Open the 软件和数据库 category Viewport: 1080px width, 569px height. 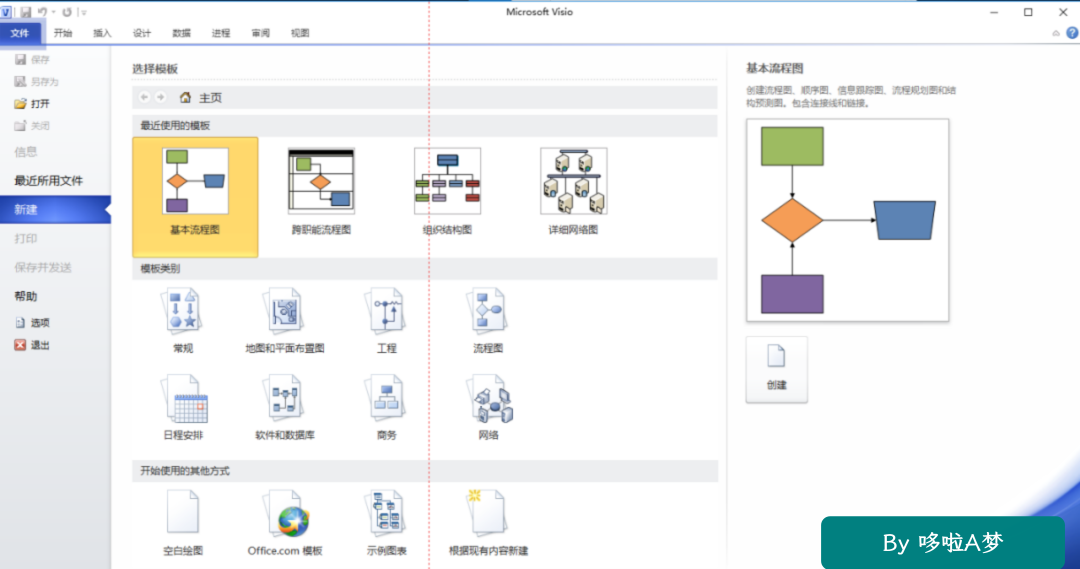(x=284, y=408)
